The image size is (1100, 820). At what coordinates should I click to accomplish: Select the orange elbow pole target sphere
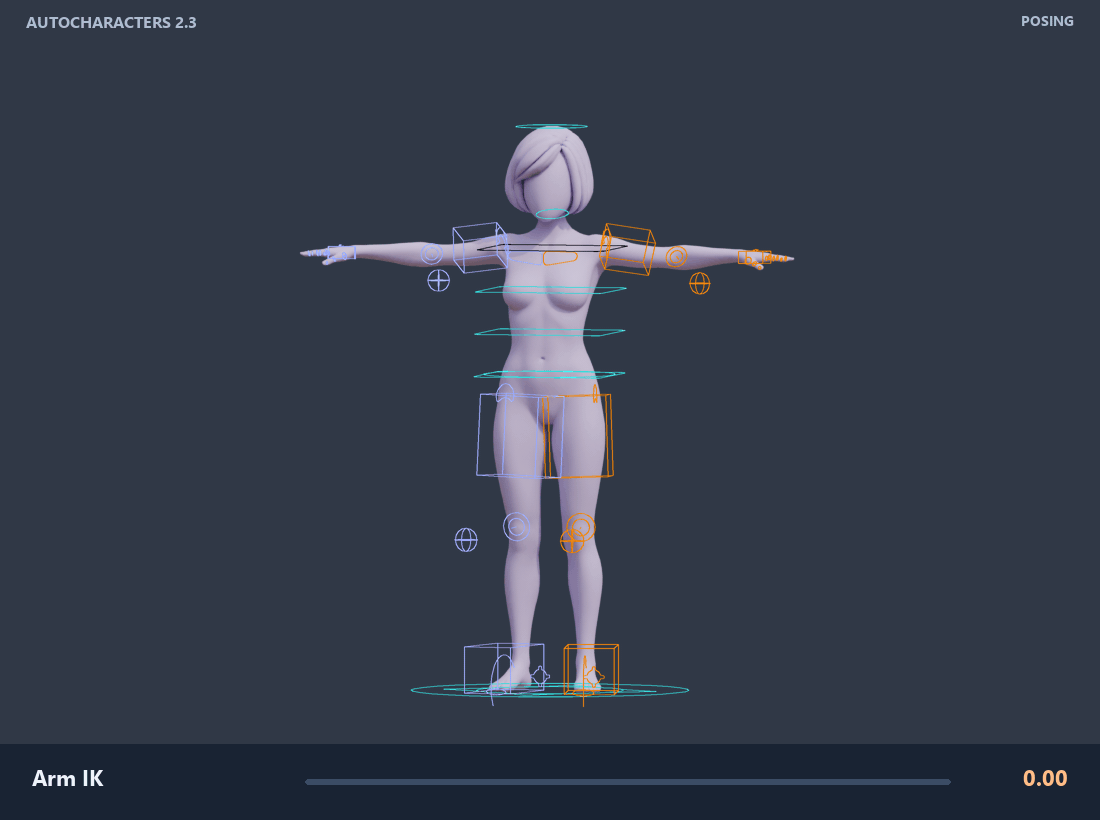(x=699, y=283)
